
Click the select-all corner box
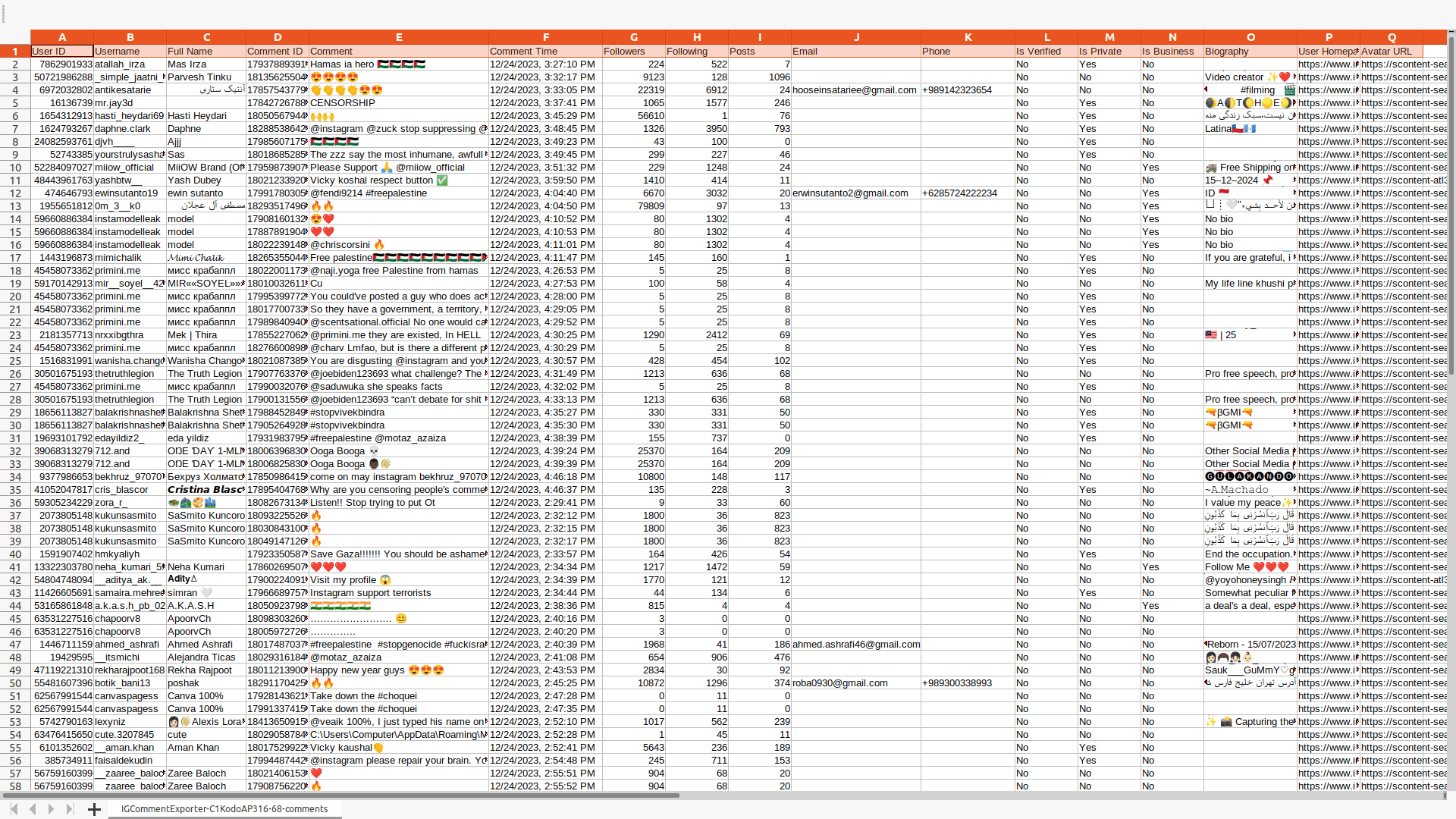[x=15, y=37]
